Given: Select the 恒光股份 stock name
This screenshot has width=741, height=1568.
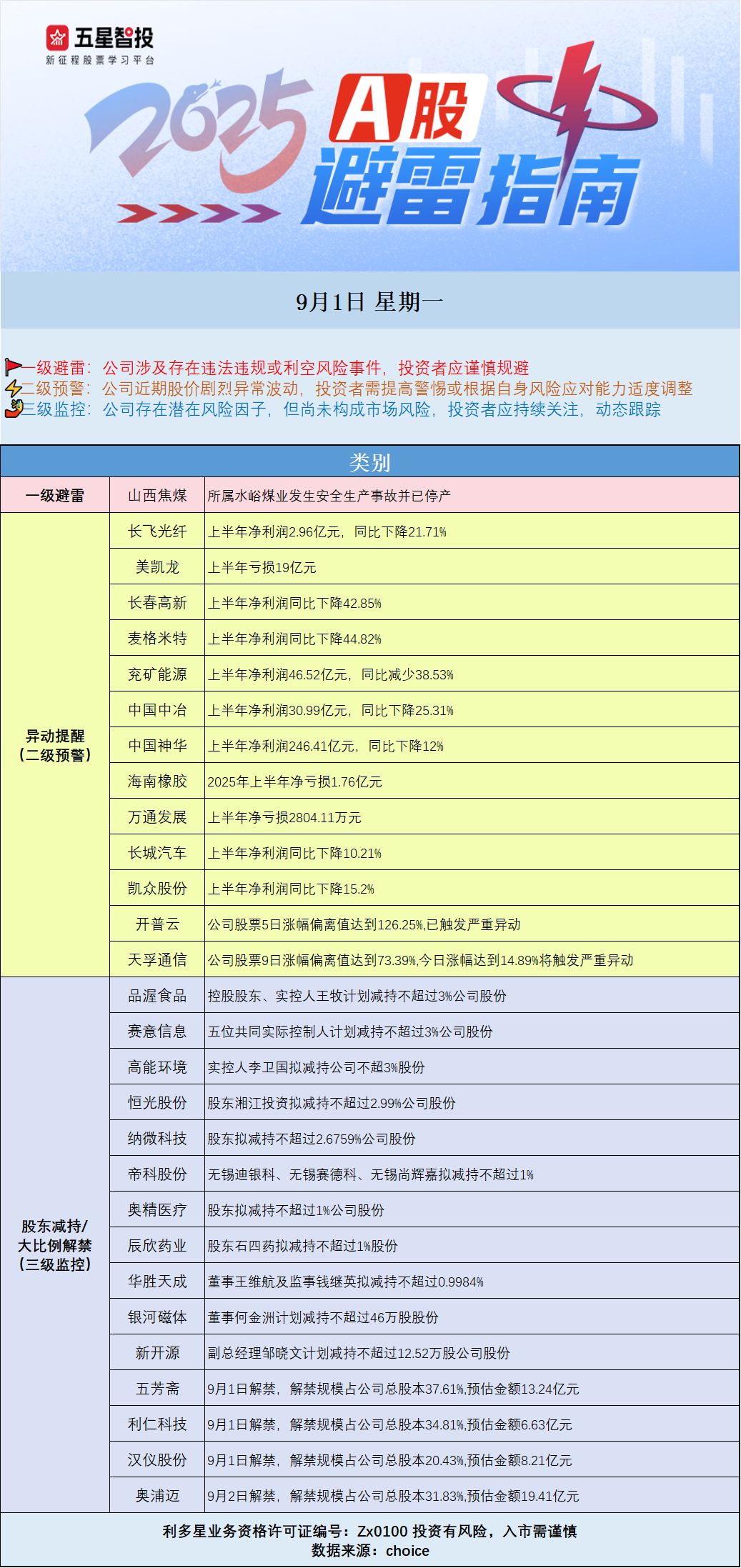Looking at the screenshot, I should click(x=157, y=1102).
